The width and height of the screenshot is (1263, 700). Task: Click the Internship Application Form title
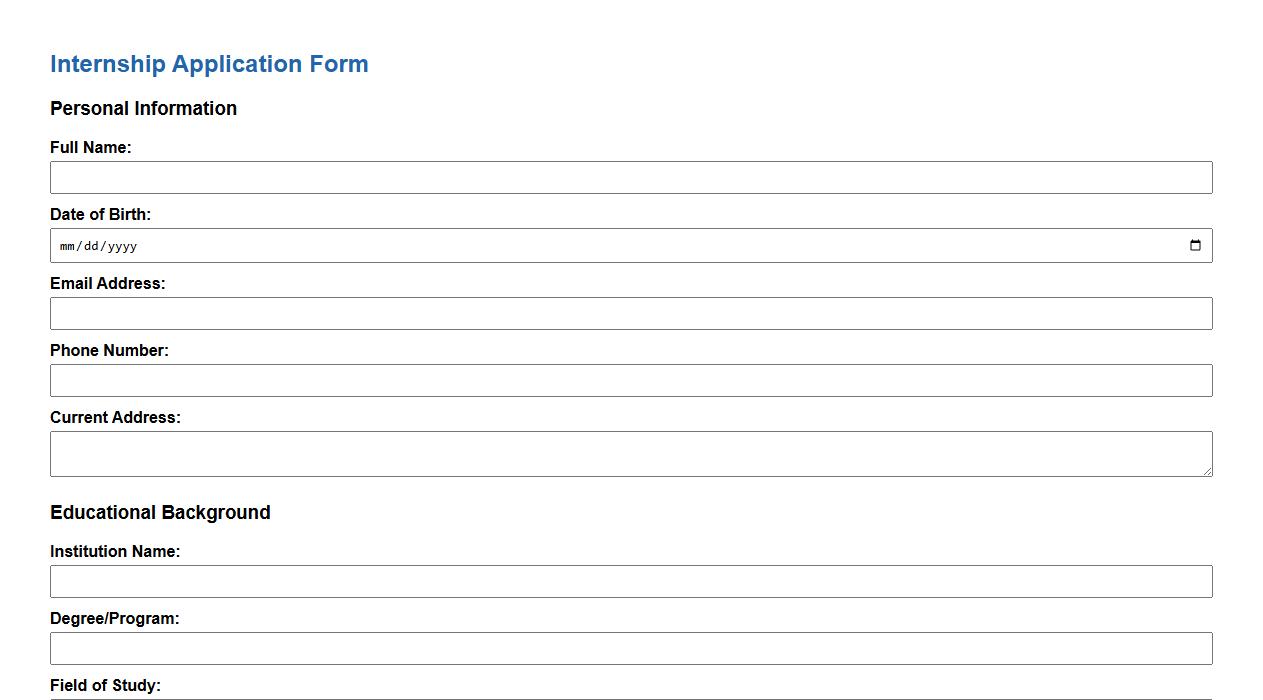[209, 63]
